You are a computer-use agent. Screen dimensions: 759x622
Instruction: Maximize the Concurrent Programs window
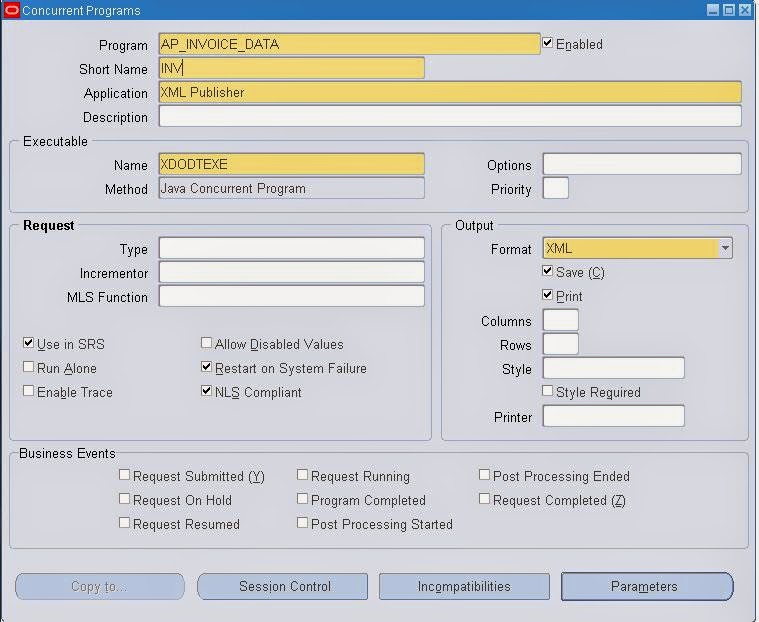[x=729, y=10]
